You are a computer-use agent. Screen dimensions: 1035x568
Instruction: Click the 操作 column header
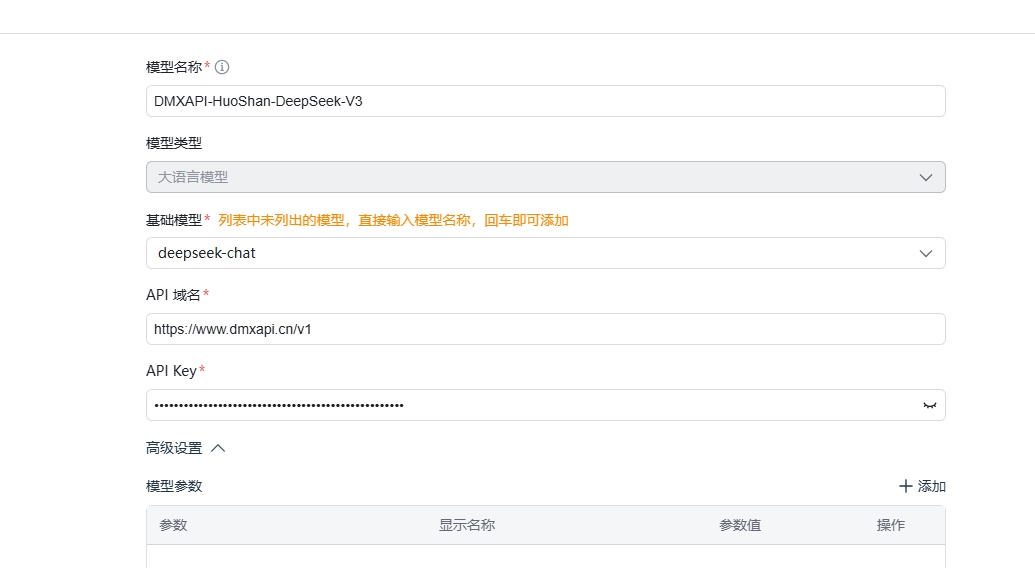[x=890, y=525]
